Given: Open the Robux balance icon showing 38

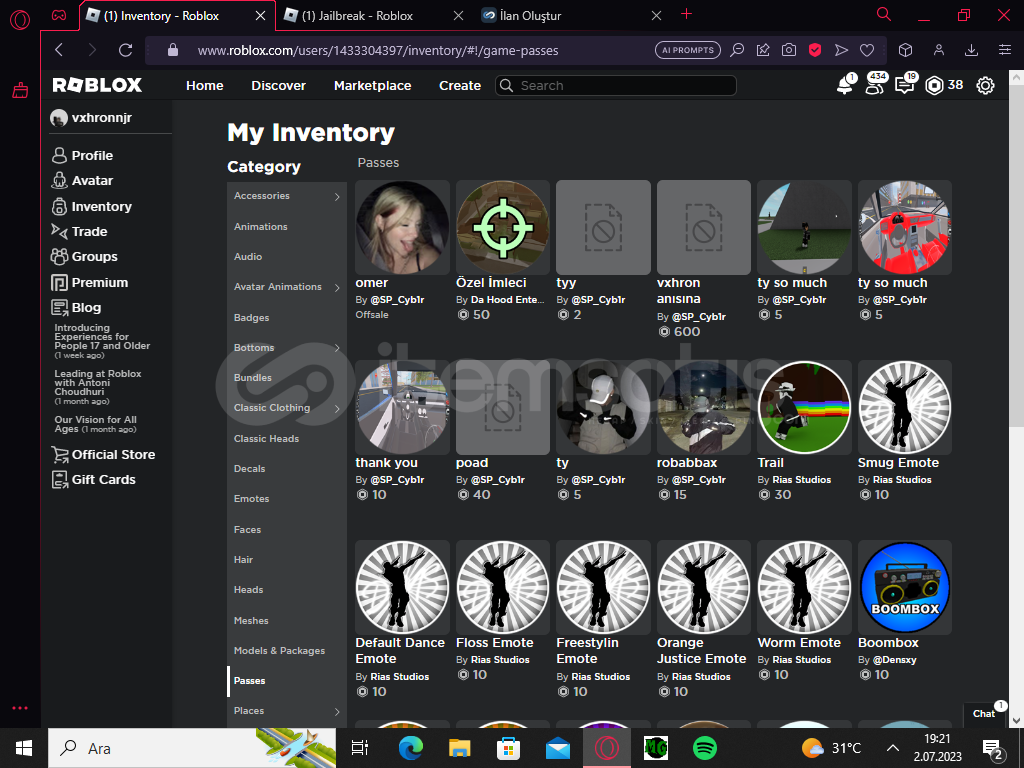Looking at the screenshot, I should pyautogui.click(x=935, y=85).
